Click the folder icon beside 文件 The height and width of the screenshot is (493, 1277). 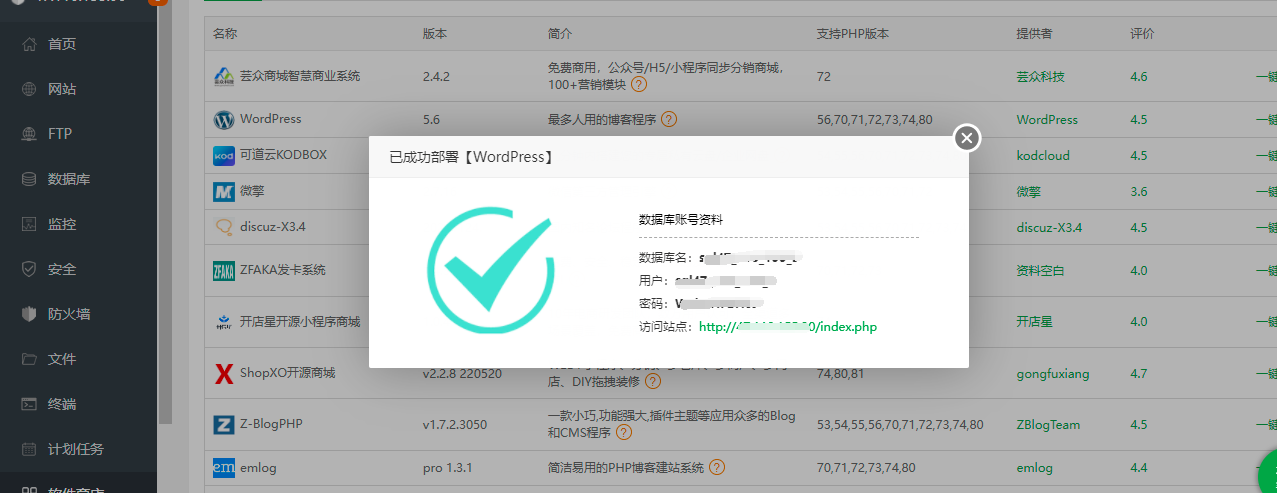[29, 359]
